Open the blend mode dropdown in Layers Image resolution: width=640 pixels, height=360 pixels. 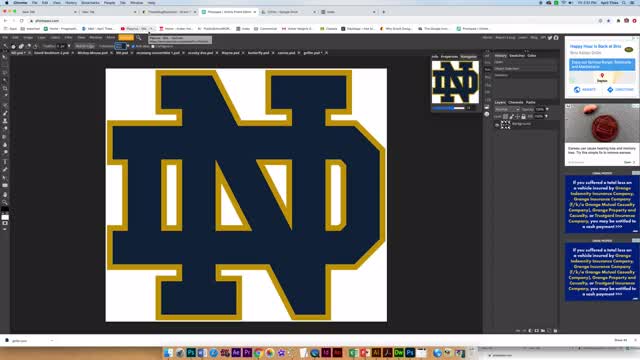pyautogui.click(x=507, y=109)
